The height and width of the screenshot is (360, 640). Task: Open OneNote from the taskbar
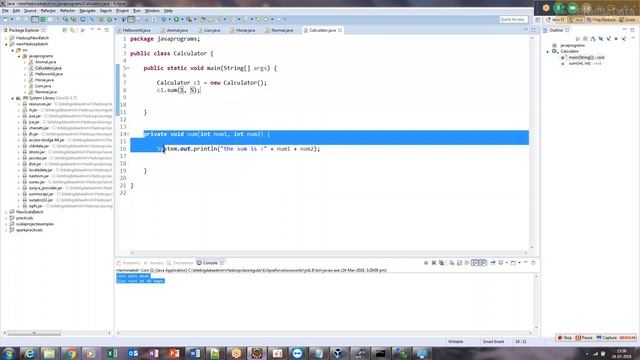pyautogui.click(x=154, y=353)
